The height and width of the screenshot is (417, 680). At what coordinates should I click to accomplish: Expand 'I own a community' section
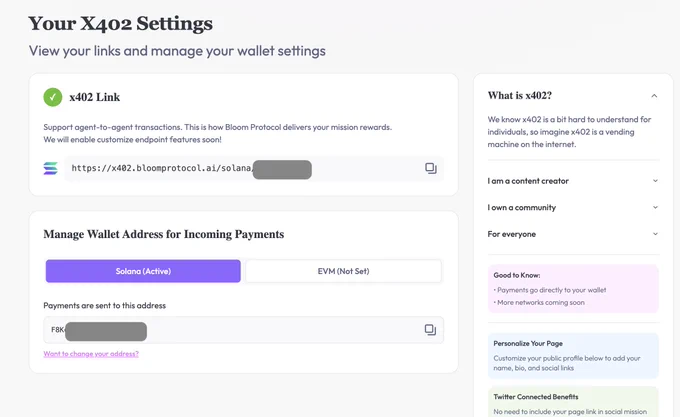coord(573,207)
